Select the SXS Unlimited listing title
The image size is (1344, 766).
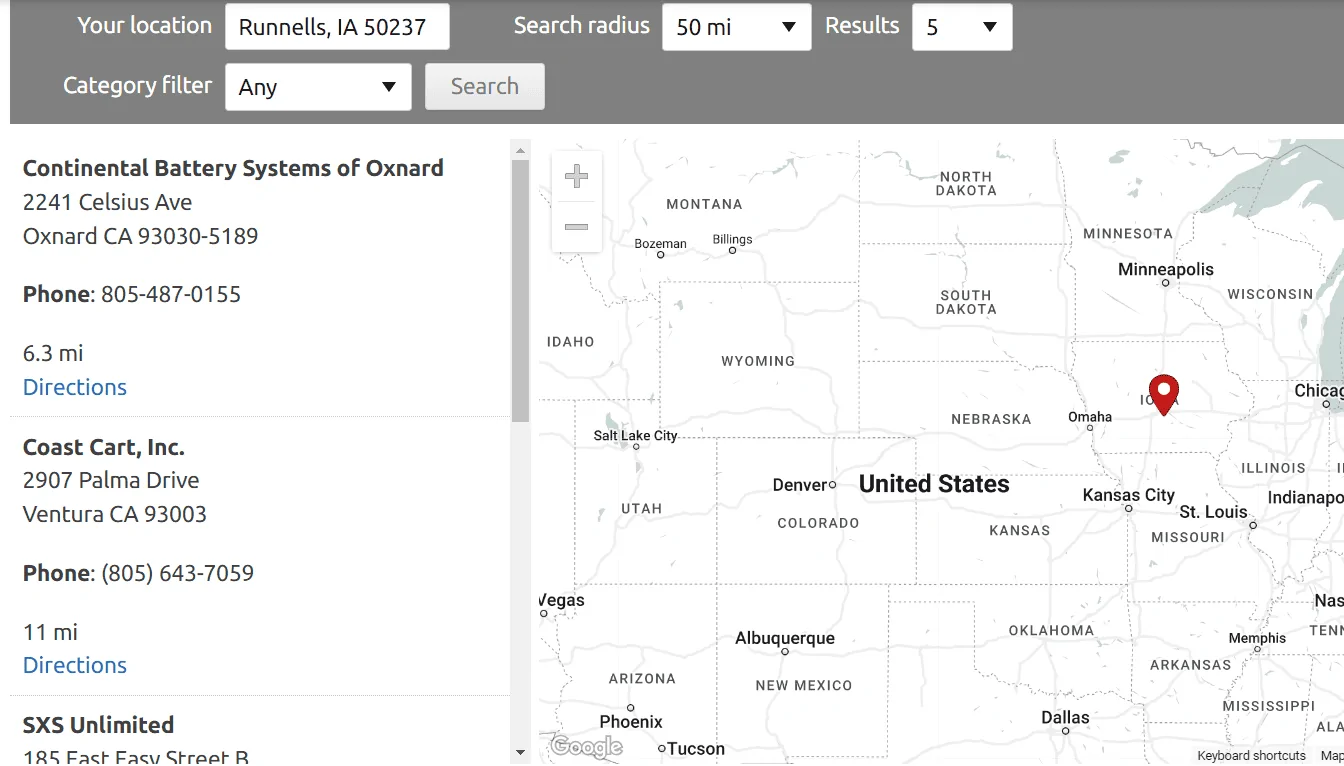(98, 725)
